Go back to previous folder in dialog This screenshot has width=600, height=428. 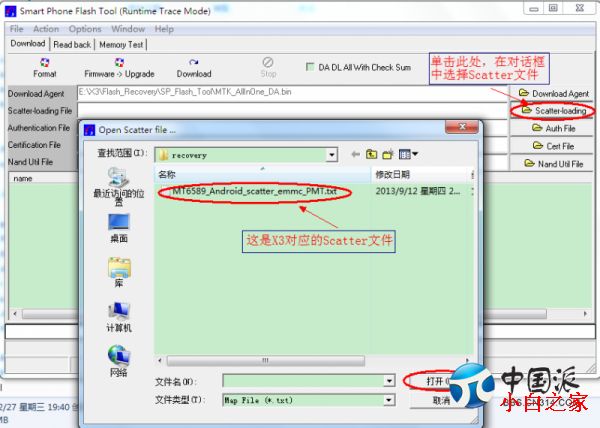click(355, 154)
